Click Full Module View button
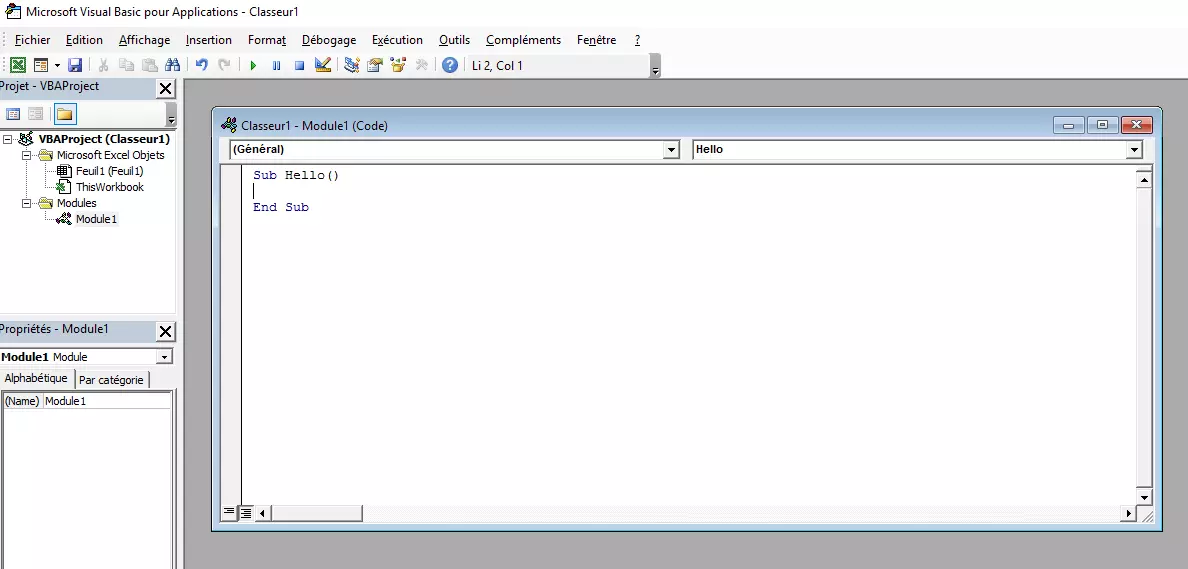The image size is (1188, 569). pyautogui.click(x=245, y=513)
